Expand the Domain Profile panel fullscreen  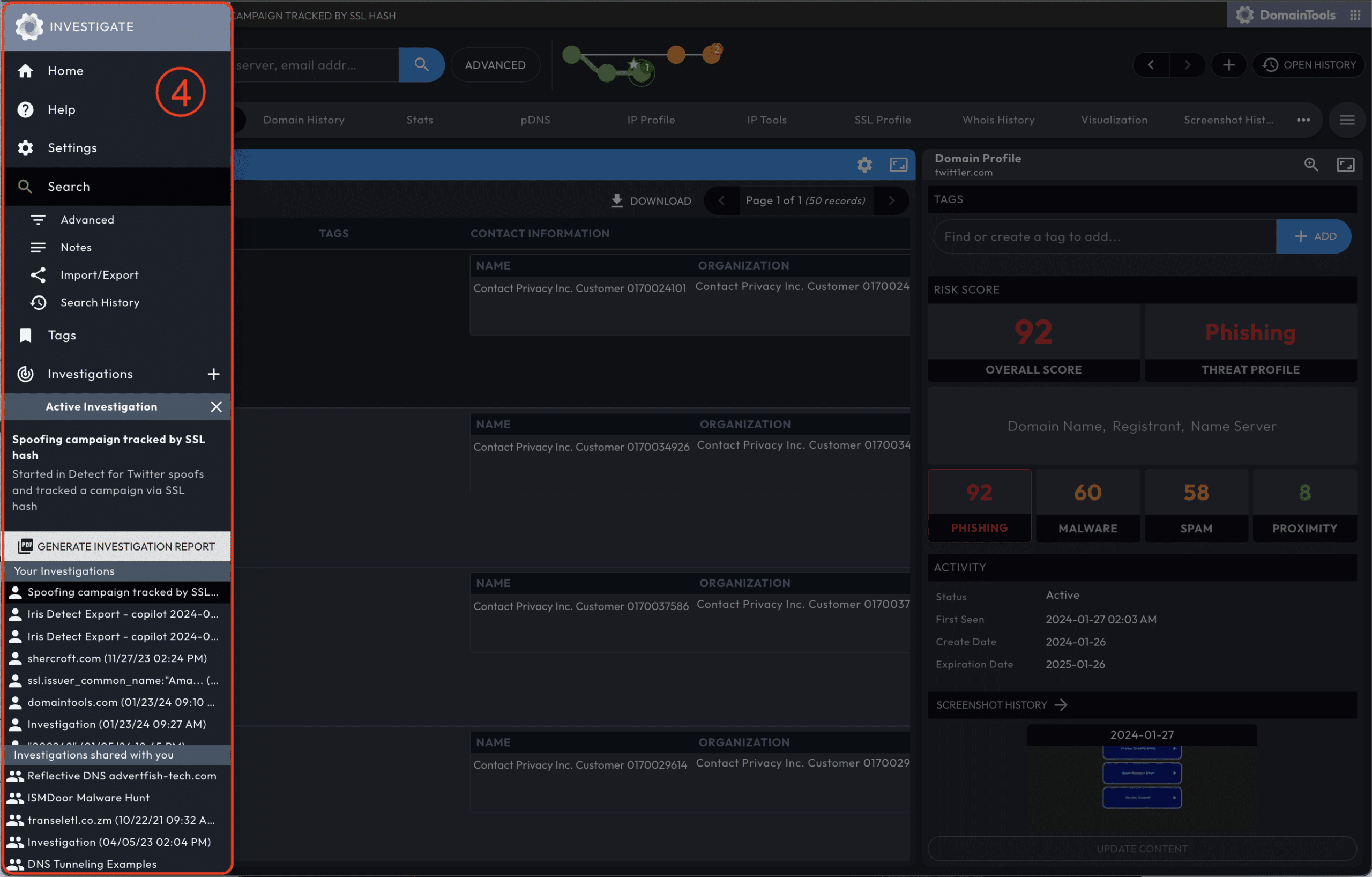1345,165
